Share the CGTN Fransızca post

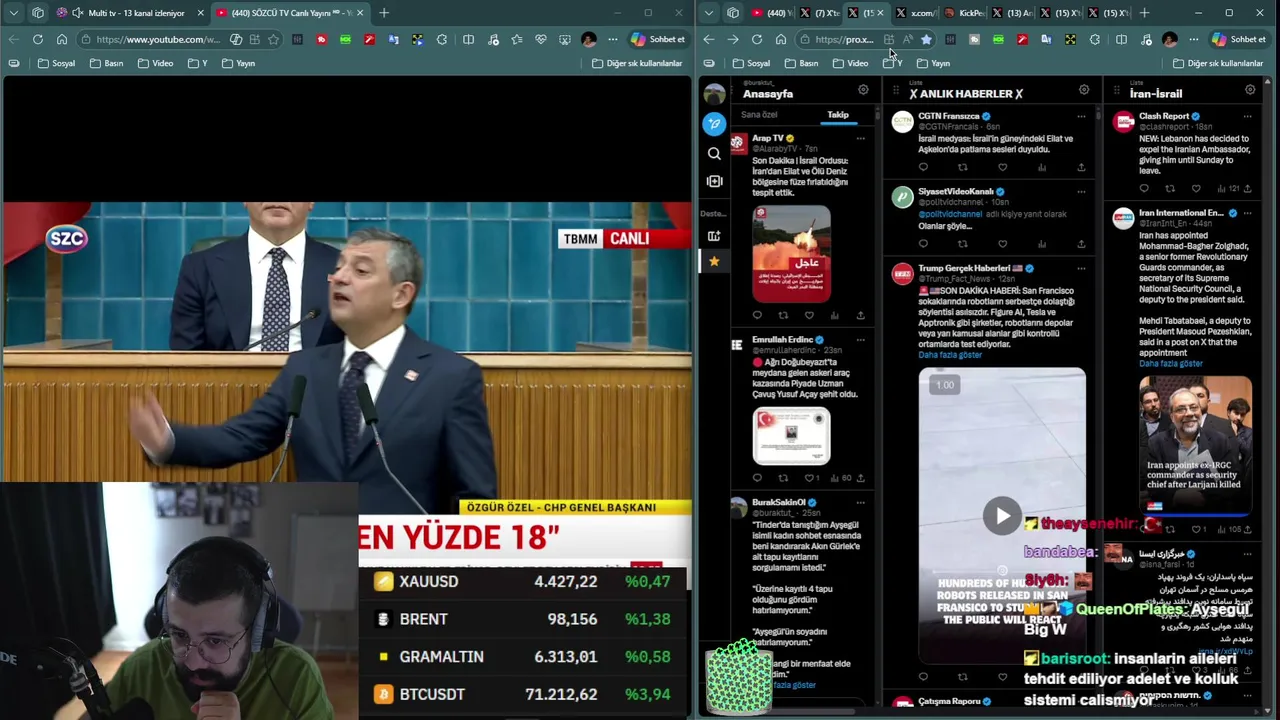tap(1081, 167)
